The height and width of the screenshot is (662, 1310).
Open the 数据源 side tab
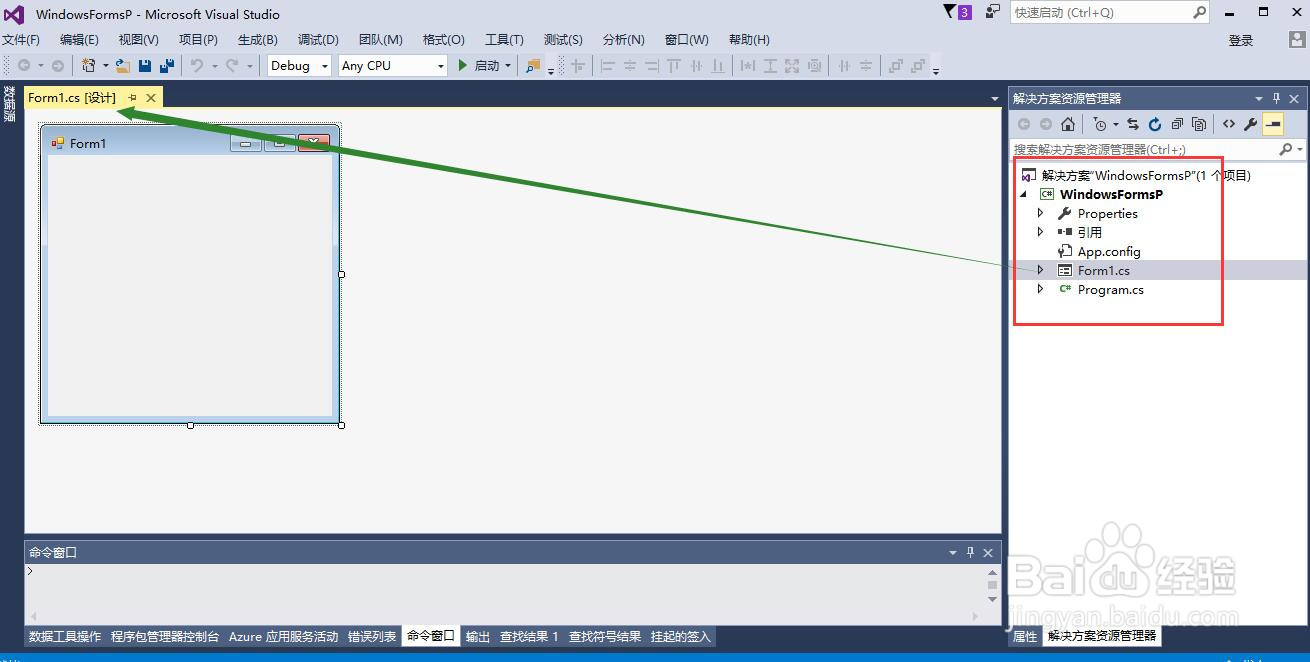click(9, 104)
